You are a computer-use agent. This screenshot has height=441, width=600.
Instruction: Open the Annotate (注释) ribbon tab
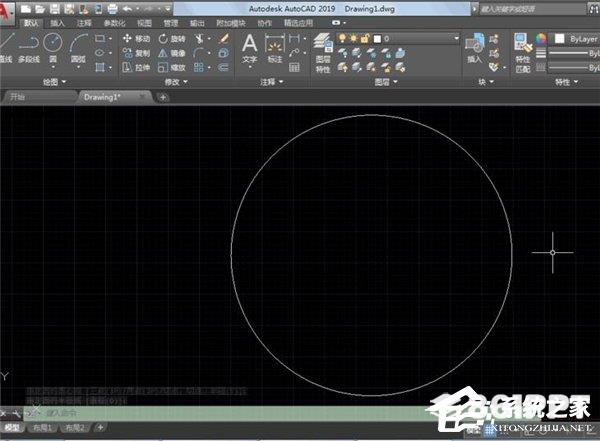84,23
